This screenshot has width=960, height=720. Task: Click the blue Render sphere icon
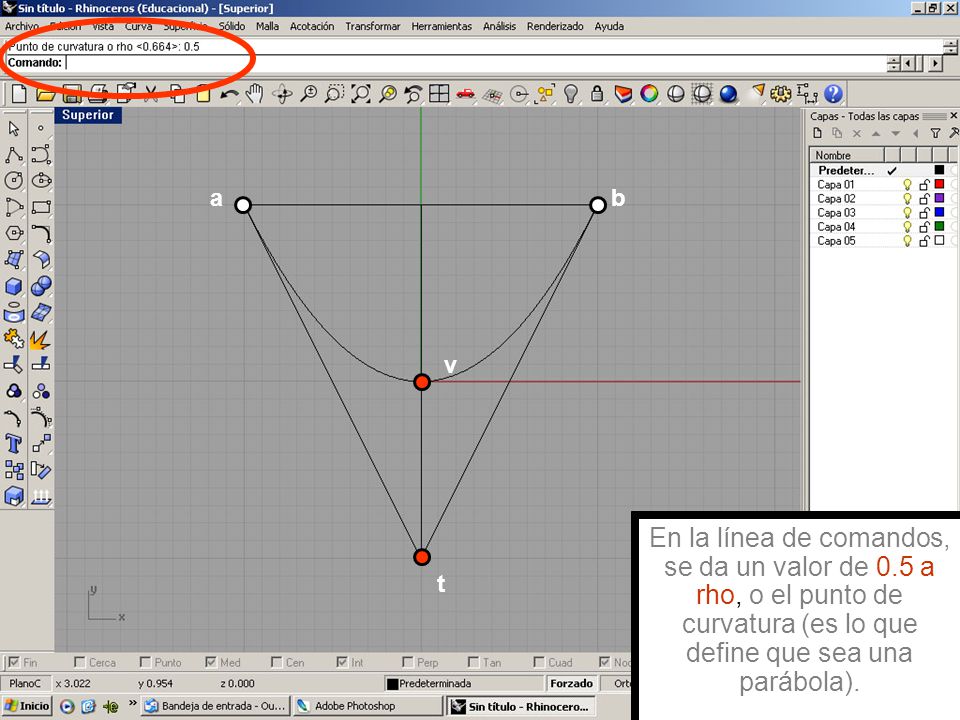[729, 94]
